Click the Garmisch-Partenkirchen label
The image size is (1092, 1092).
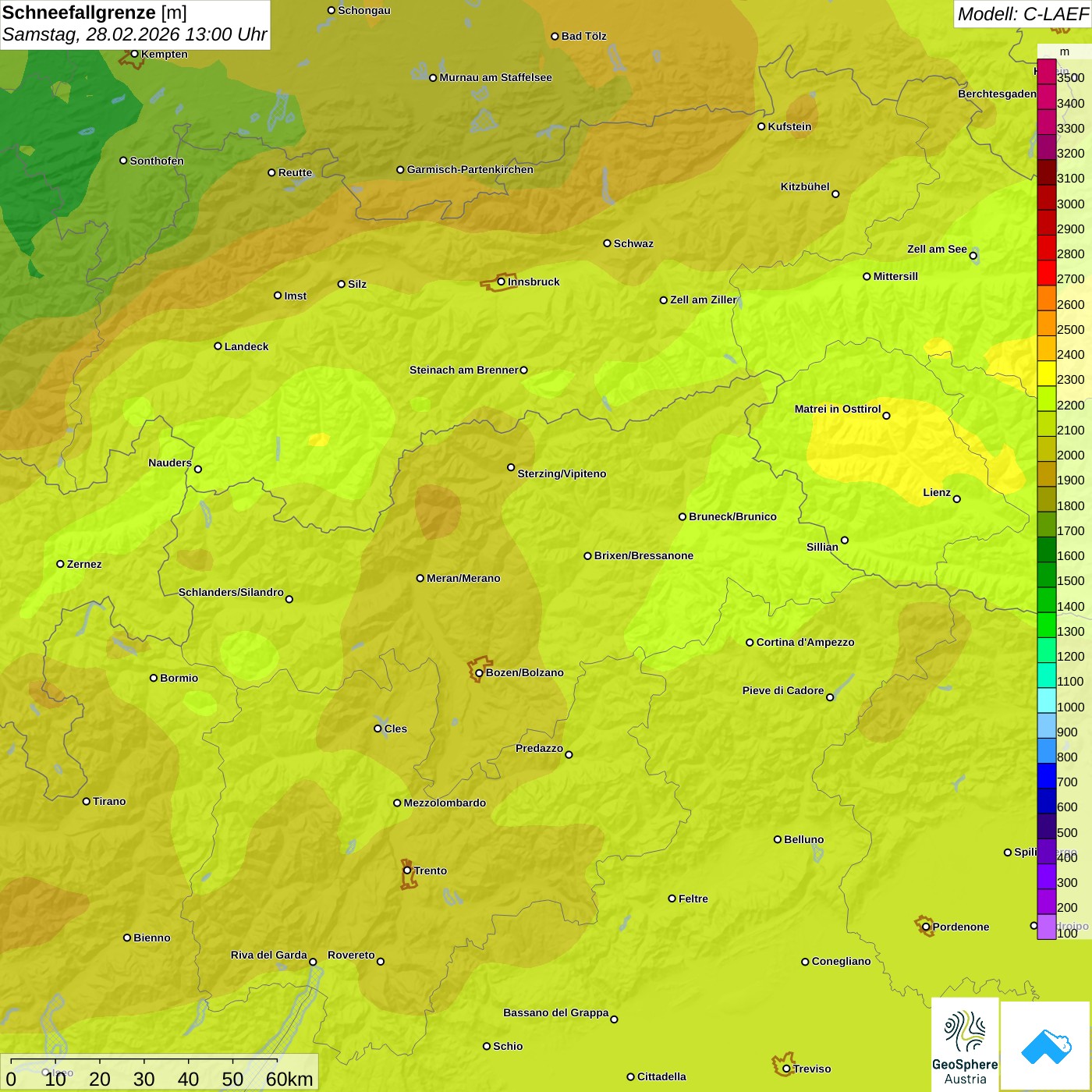point(470,169)
